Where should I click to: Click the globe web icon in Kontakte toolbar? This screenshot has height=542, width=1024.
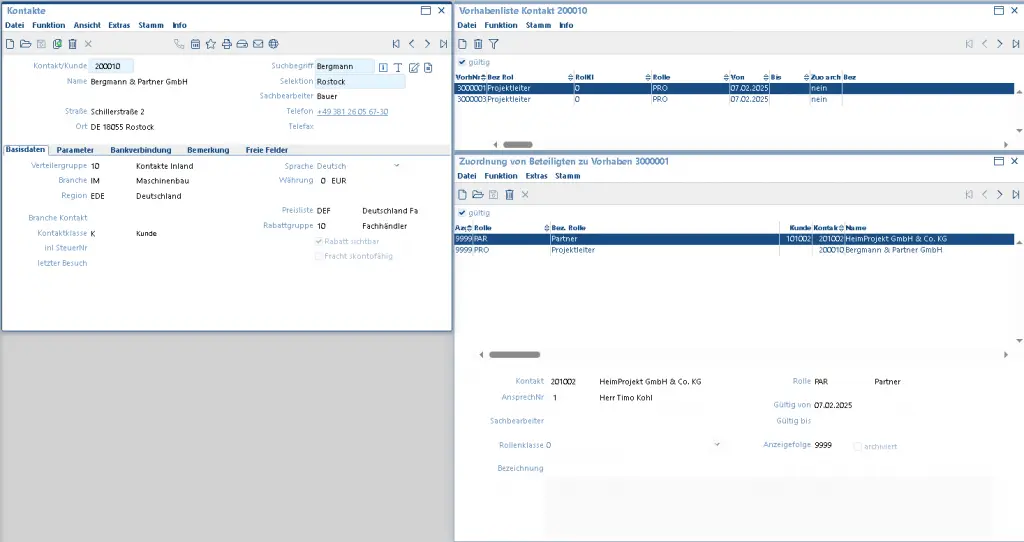[273, 44]
